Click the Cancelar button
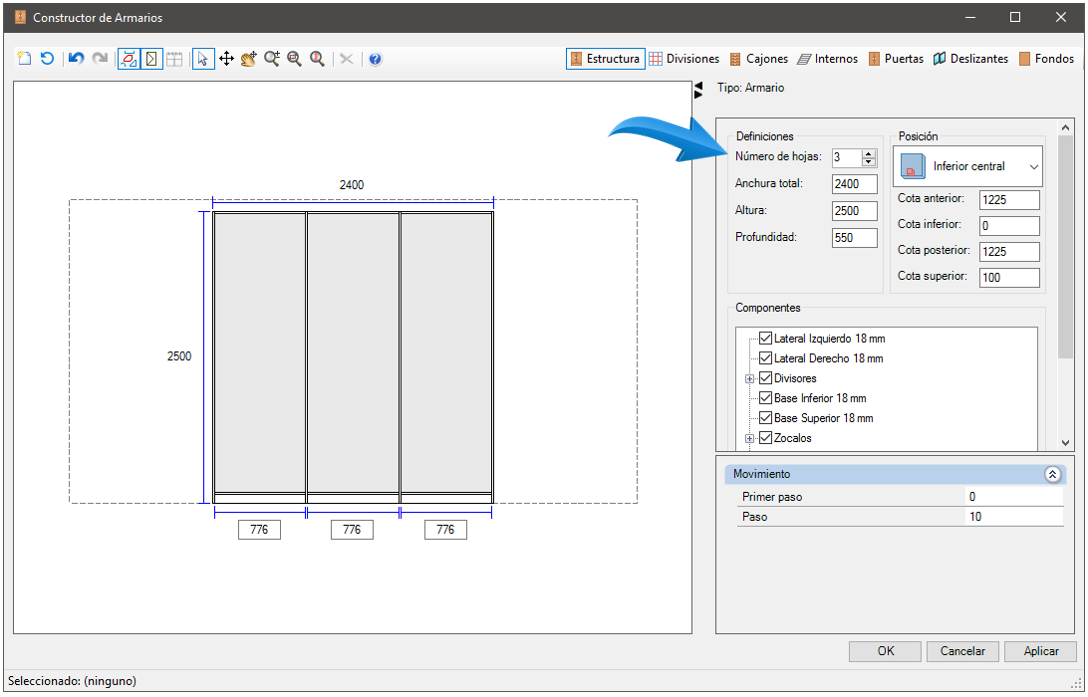This screenshot has width=1088, height=697. click(x=962, y=651)
